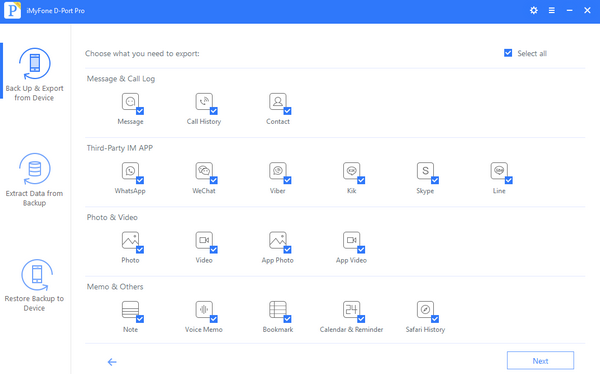Click the Voice Memo waveform icon
Image resolution: width=600 pixels, height=374 pixels.
tap(204, 309)
